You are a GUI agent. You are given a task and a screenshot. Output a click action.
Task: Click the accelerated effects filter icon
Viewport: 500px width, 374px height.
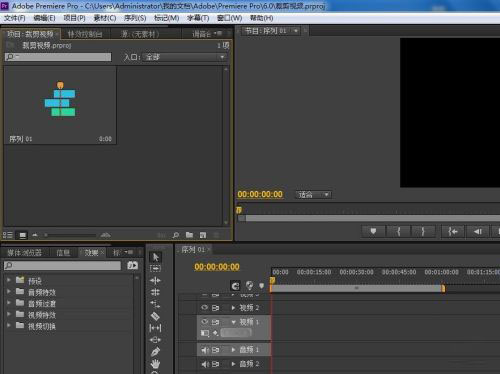(x=132, y=265)
